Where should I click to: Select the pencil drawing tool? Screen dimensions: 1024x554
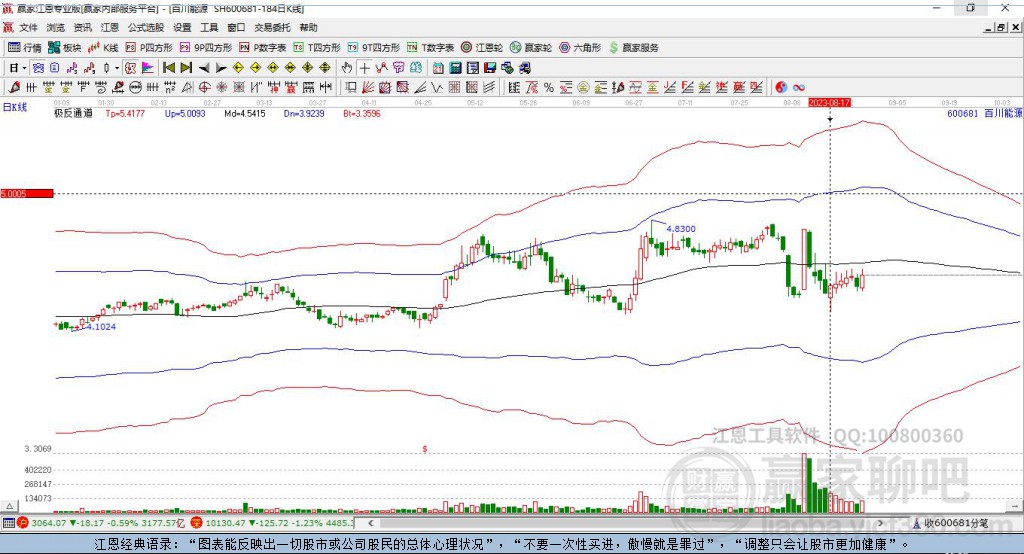[14, 88]
